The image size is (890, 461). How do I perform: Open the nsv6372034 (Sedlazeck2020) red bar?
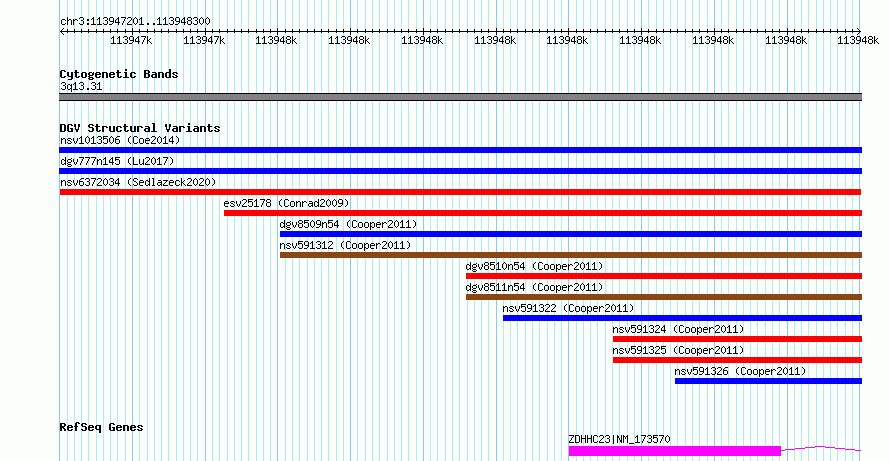pos(460,192)
